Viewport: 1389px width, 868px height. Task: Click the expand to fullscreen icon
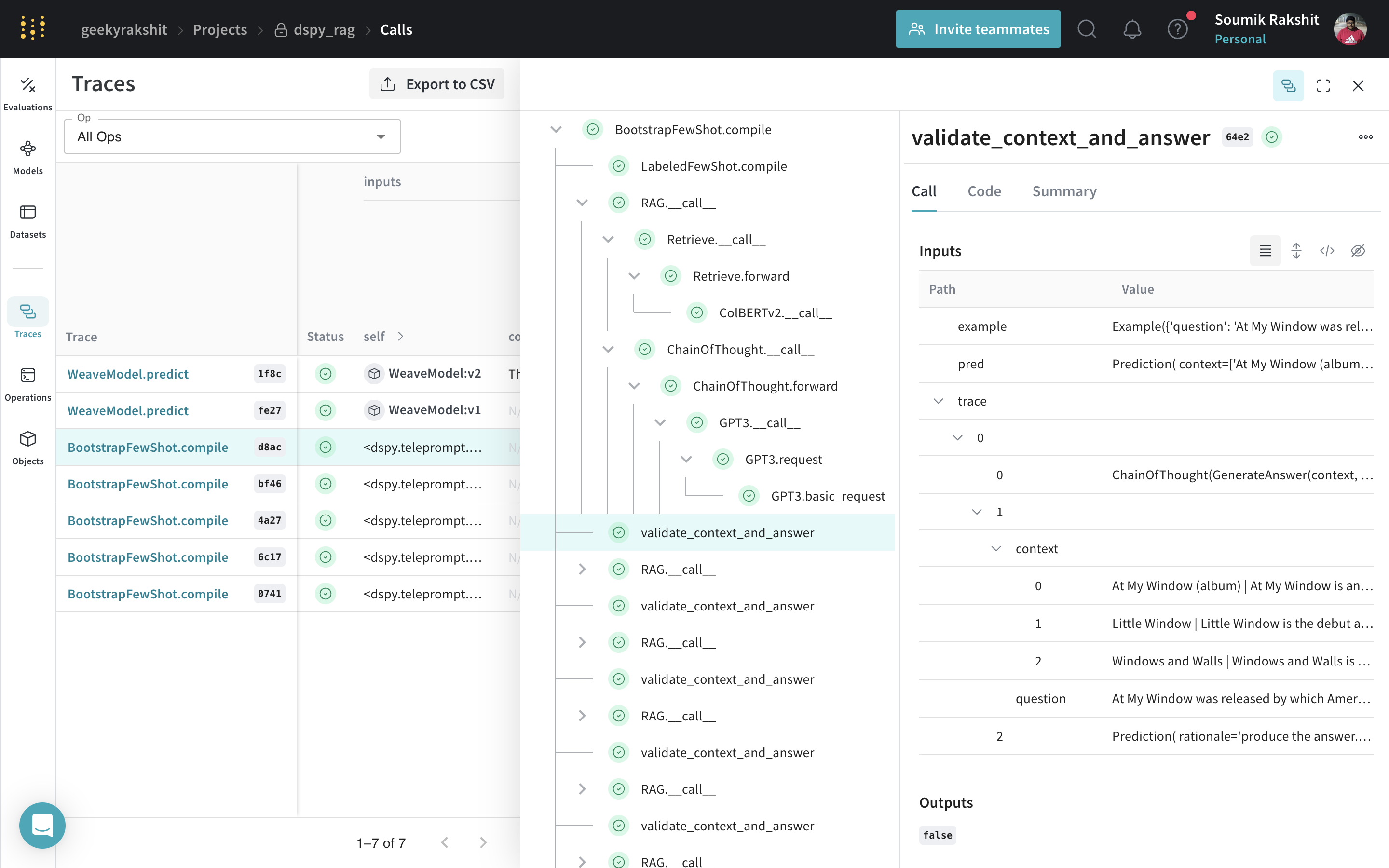click(1323, 85)
